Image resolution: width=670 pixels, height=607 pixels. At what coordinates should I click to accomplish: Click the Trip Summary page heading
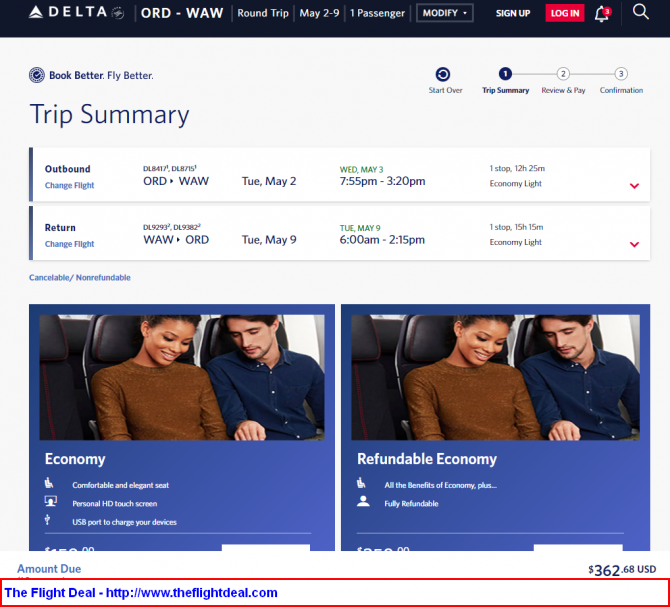tap(109, 114)
